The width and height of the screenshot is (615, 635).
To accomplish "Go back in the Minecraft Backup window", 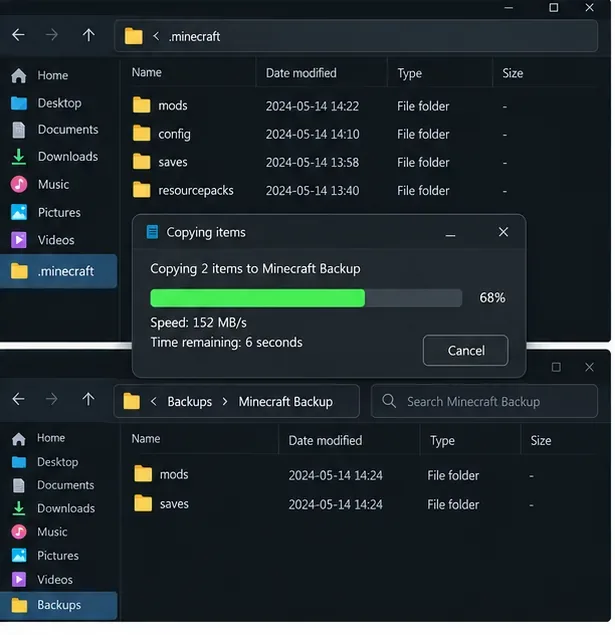I will pyautogui.click(x=18, y=399).
